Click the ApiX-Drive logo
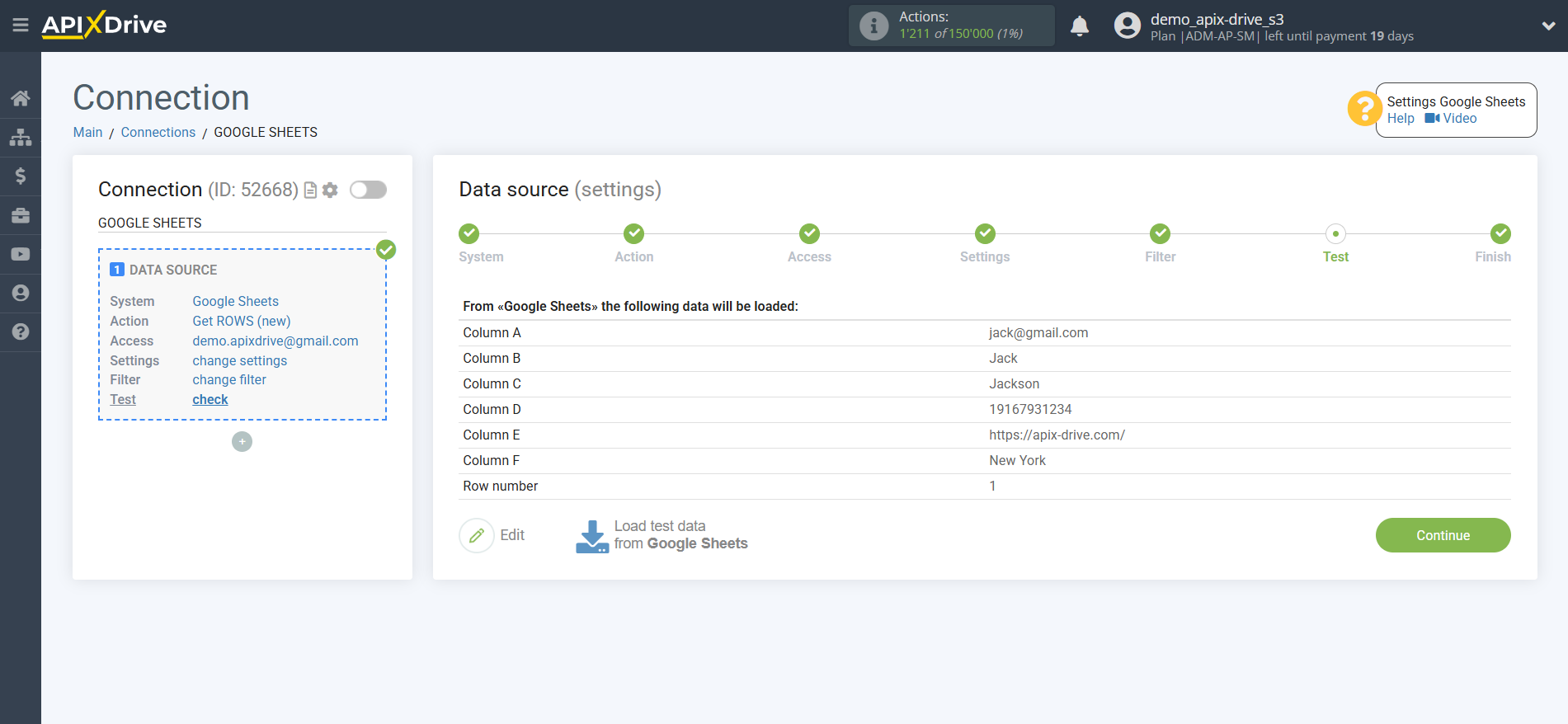The image size is (1568, 724). 104,25
